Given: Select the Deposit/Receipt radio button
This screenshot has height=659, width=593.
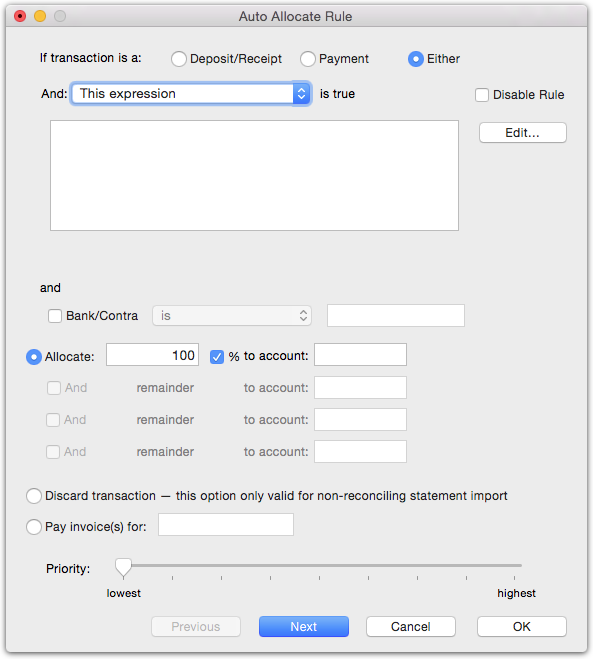Looking at the screenshot, I should pyautogui.click(x=179, y=59).
